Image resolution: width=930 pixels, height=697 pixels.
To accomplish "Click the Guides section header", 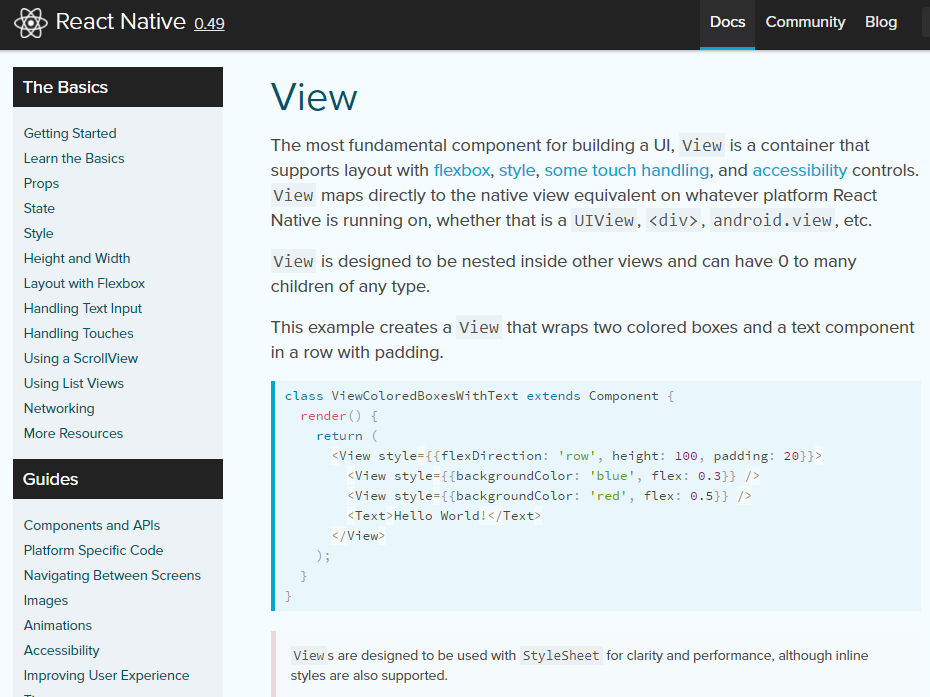I will [118, 479].
